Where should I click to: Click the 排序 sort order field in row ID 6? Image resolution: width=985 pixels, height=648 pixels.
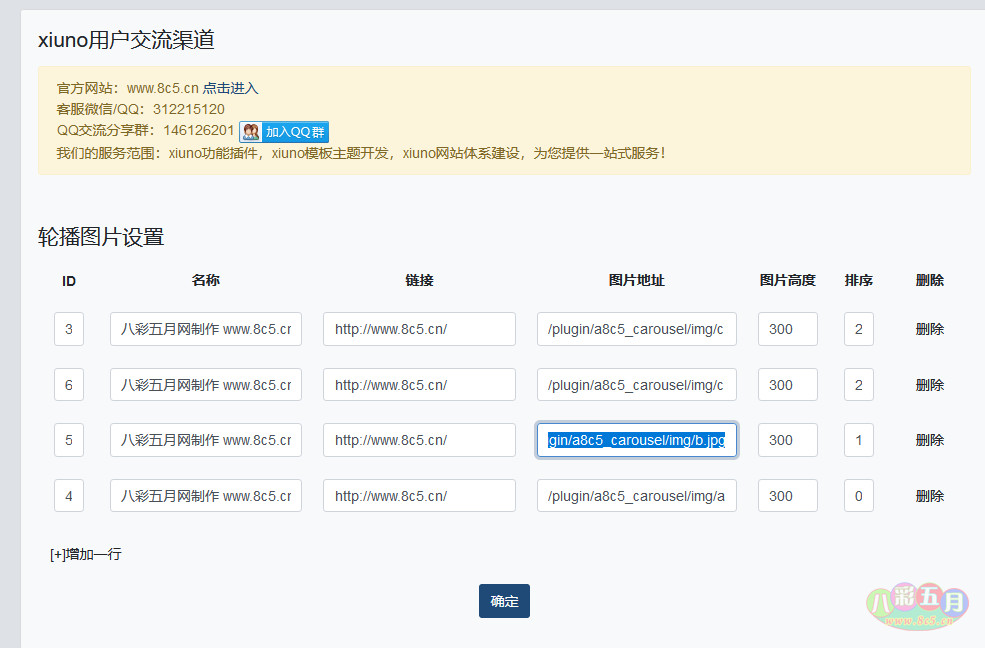click(x=859, y=385)
